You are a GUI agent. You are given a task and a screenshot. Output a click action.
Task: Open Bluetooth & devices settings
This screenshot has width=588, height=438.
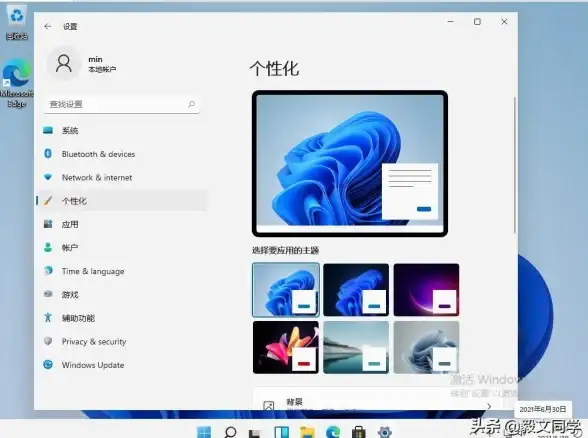[122, 154]
